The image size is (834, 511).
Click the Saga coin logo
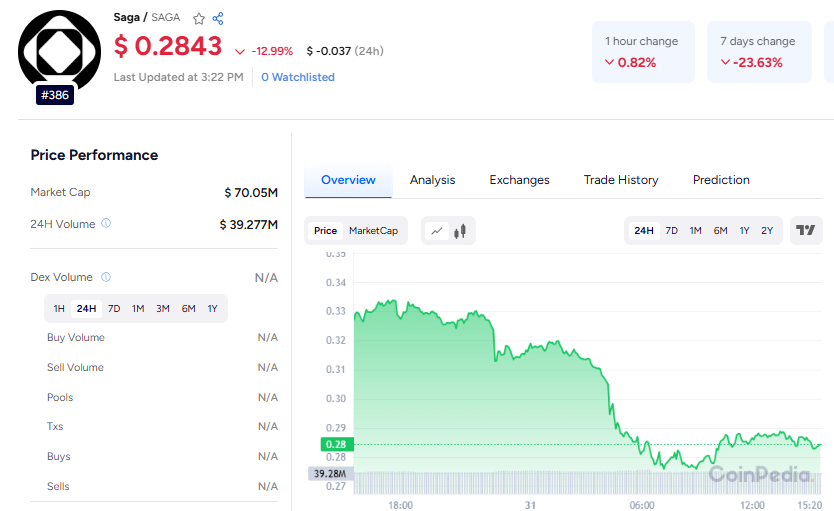tap(59, 50)
